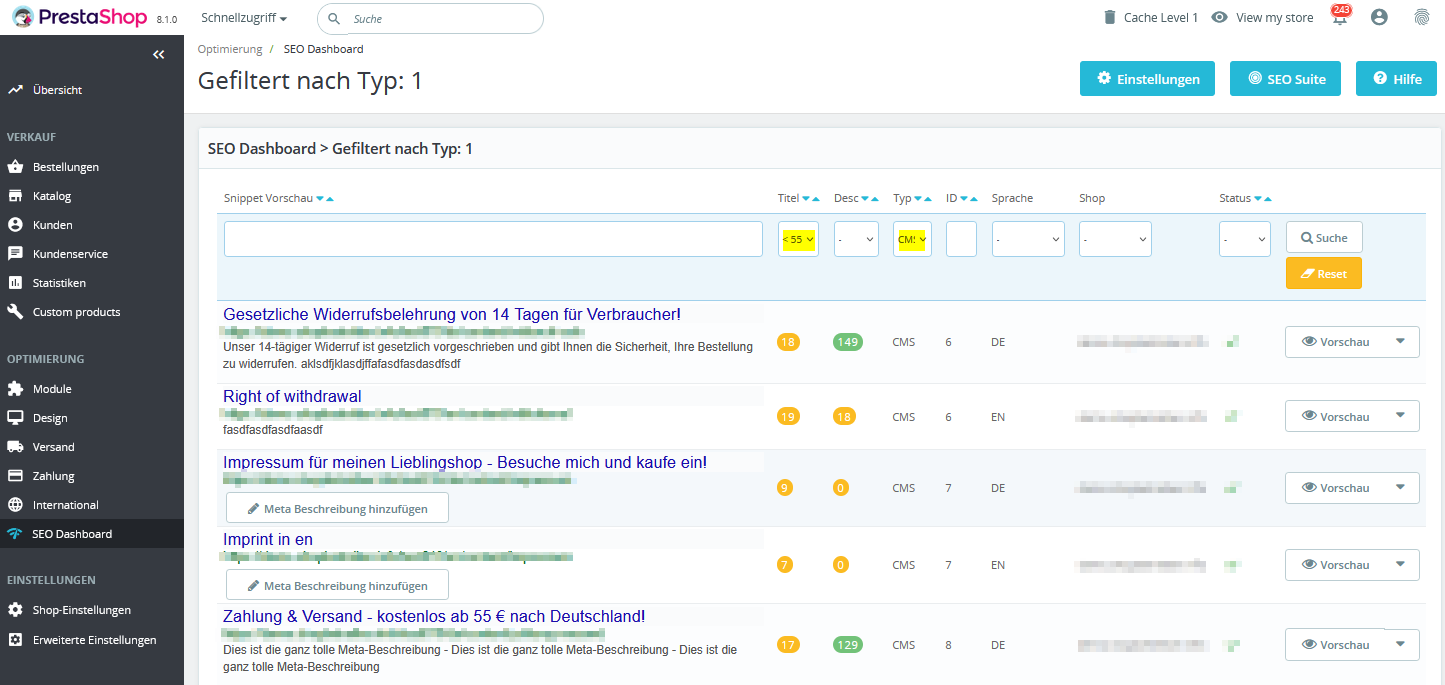This screenshot has width=1445, height=685.
Task: Click Meta Beschreibung hinzufügen under Impressum
Action: [x=337, y=508]
